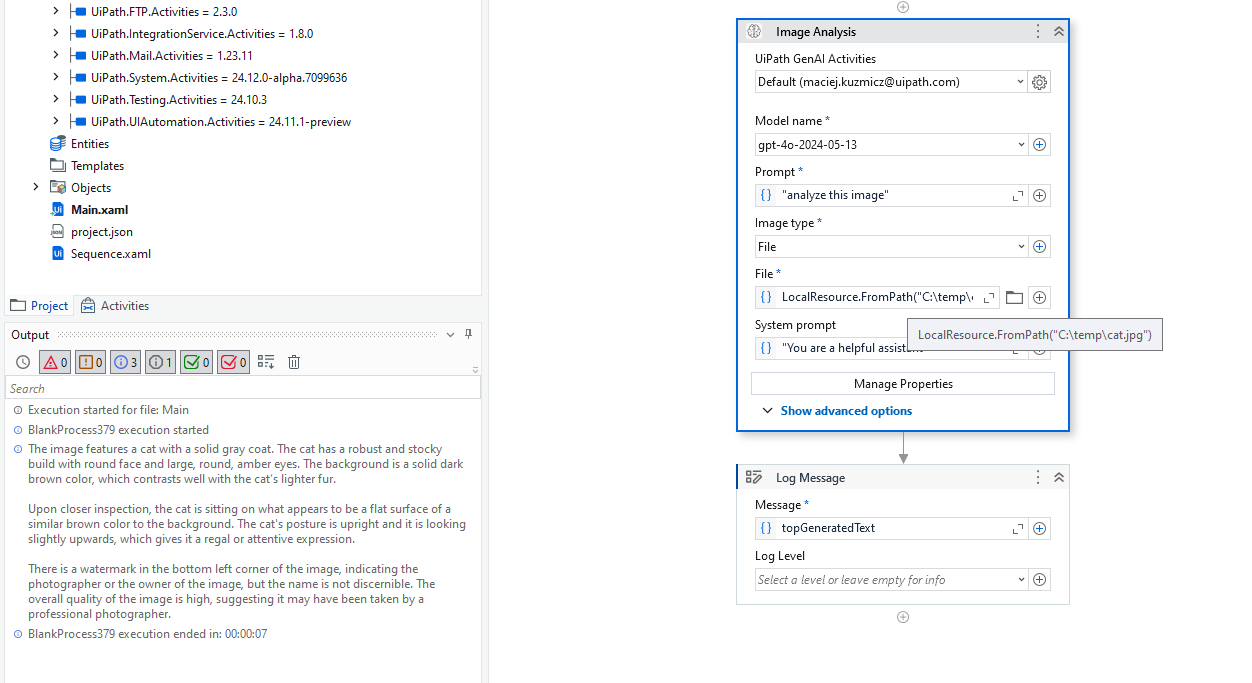The image size is (1252, 683).
Task: Browse for a file using the folder icon
Action: (x=1014, y=297)
